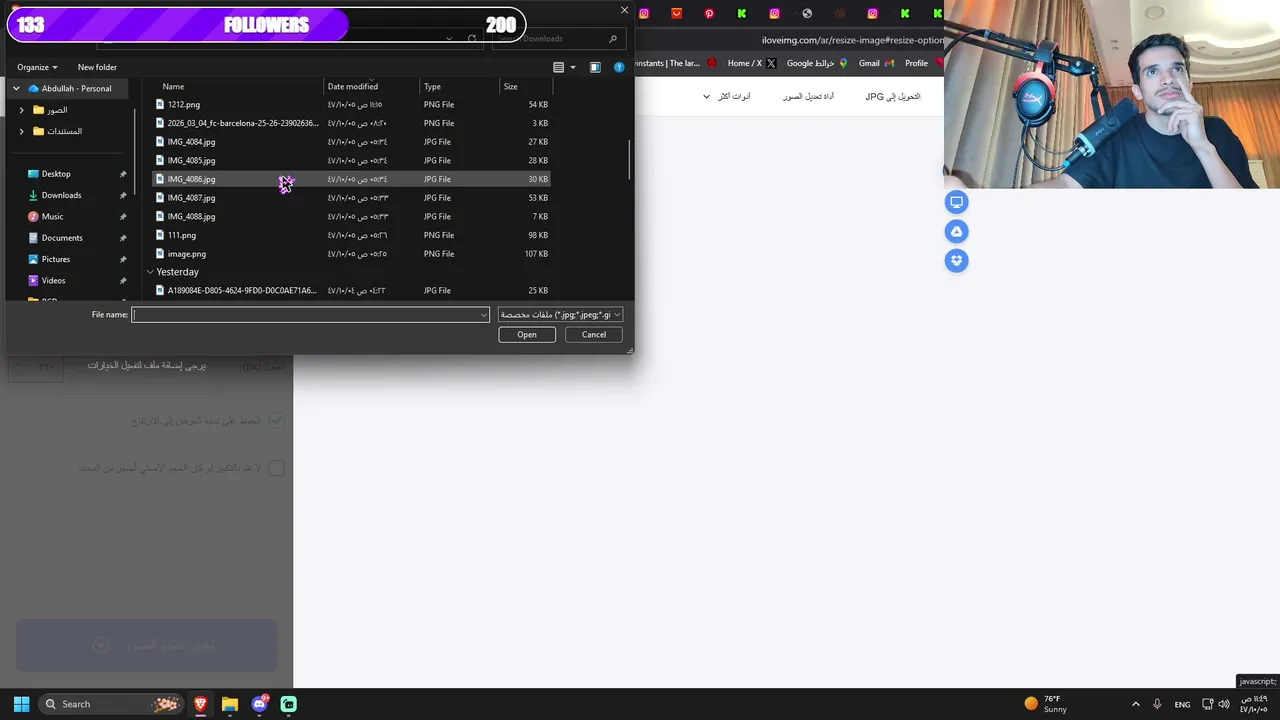Click the microphone tray icon
Image resolution: width=1280 pixels, height=720 pixels.
tap(1157, 704)
